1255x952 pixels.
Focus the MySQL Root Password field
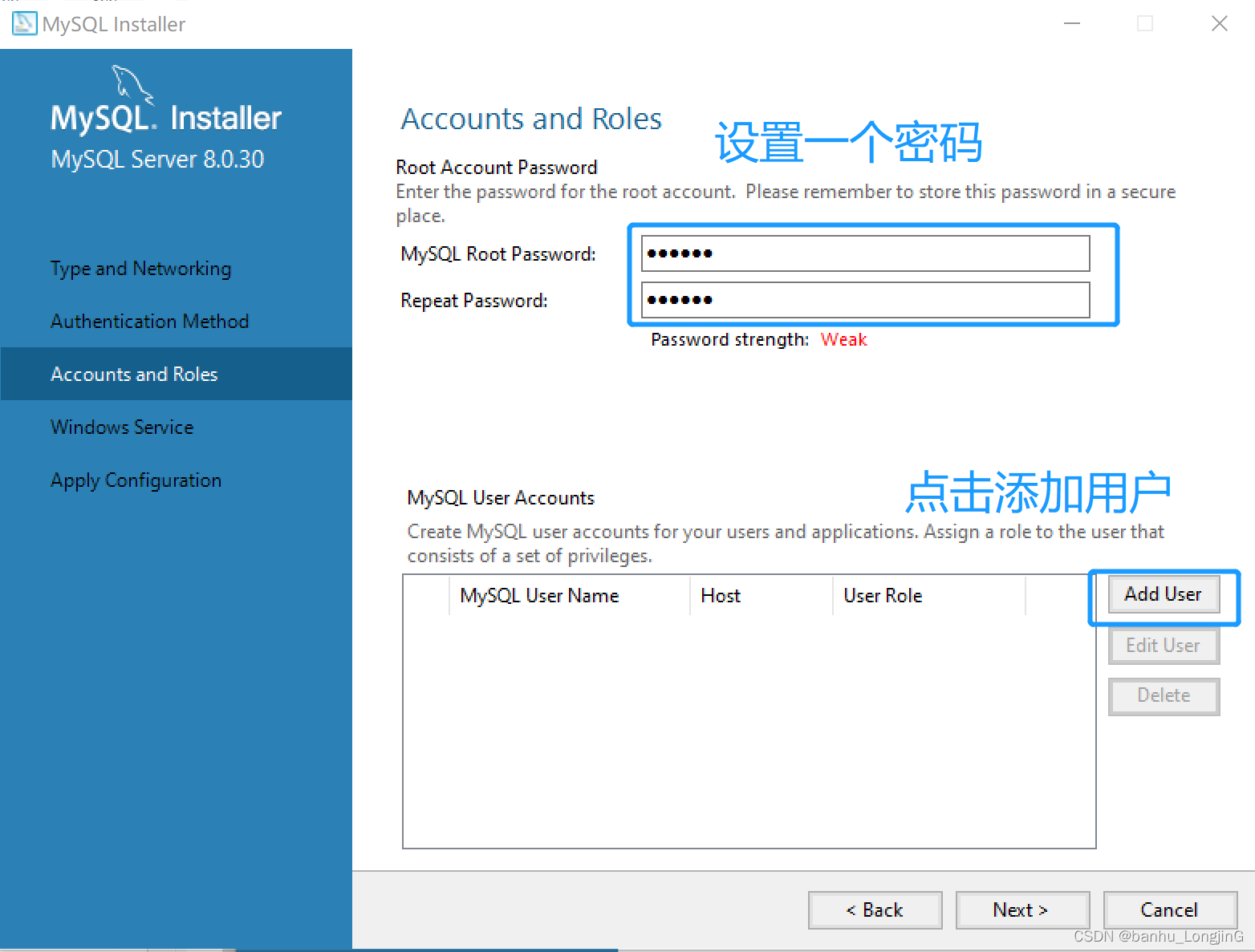(865, 253)
